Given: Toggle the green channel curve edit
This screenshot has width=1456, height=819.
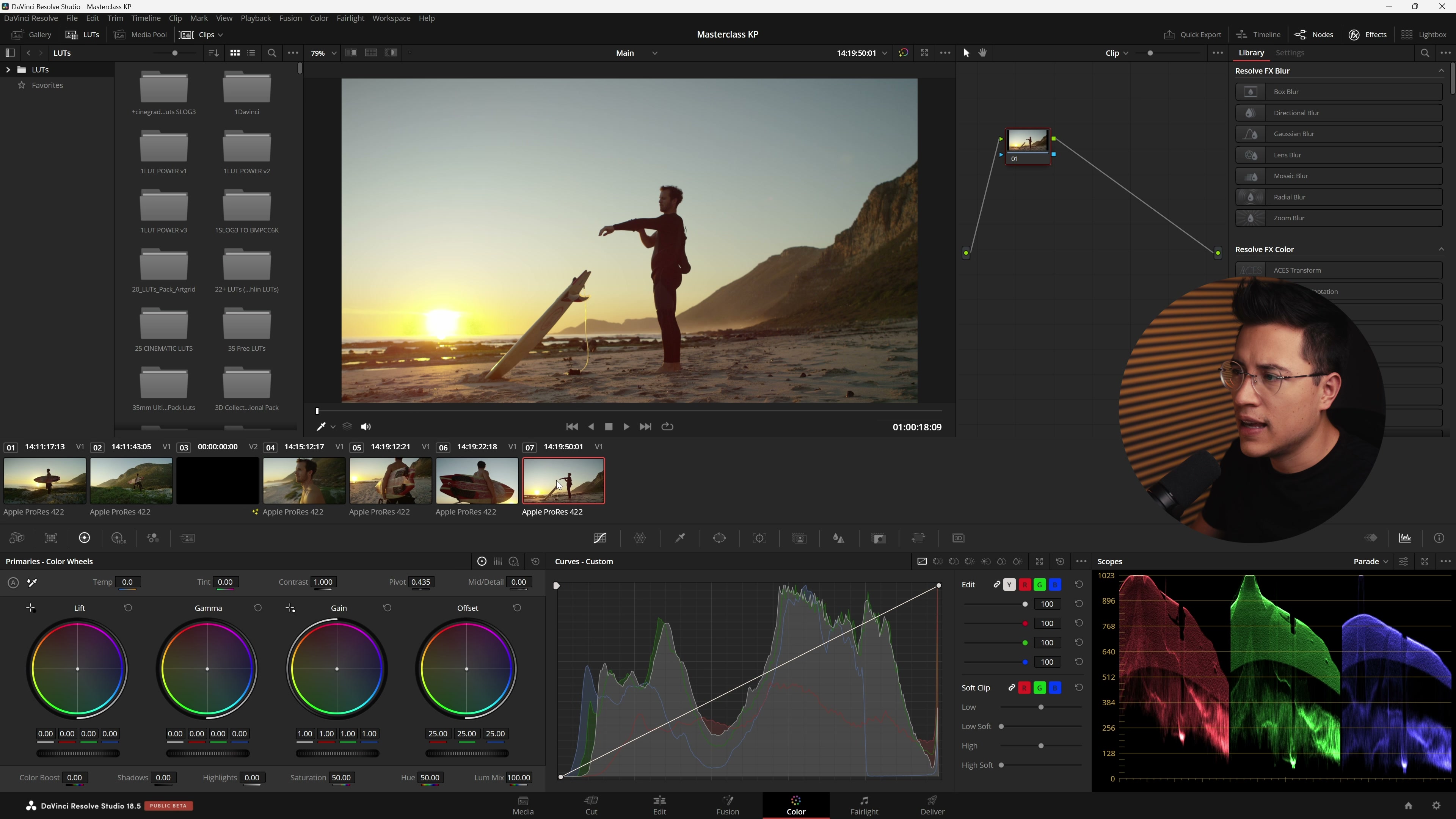Looking at the screenshot, I should point(1039,585).
